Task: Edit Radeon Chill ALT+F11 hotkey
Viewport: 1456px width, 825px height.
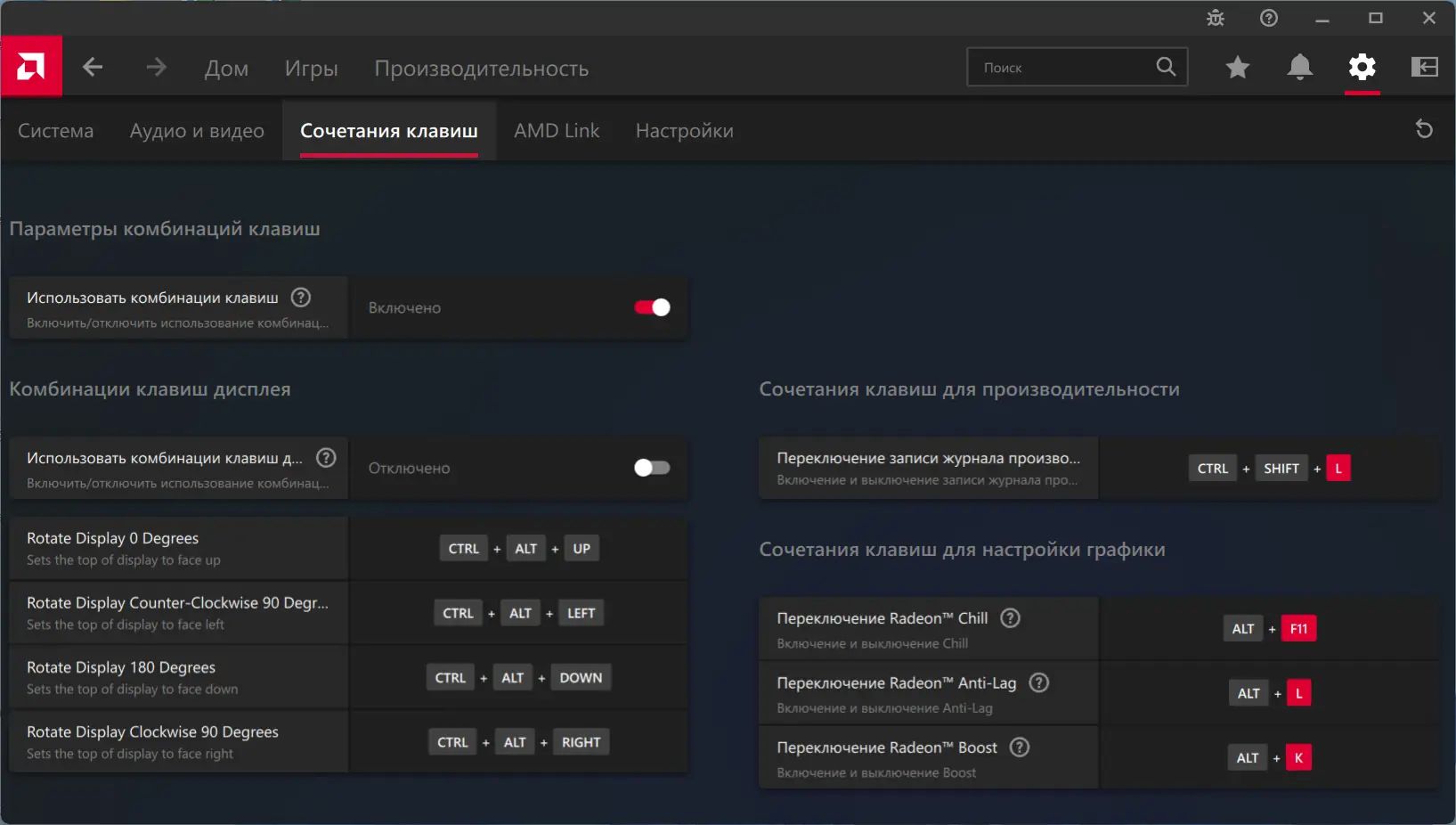Action: click(1270, 629)
